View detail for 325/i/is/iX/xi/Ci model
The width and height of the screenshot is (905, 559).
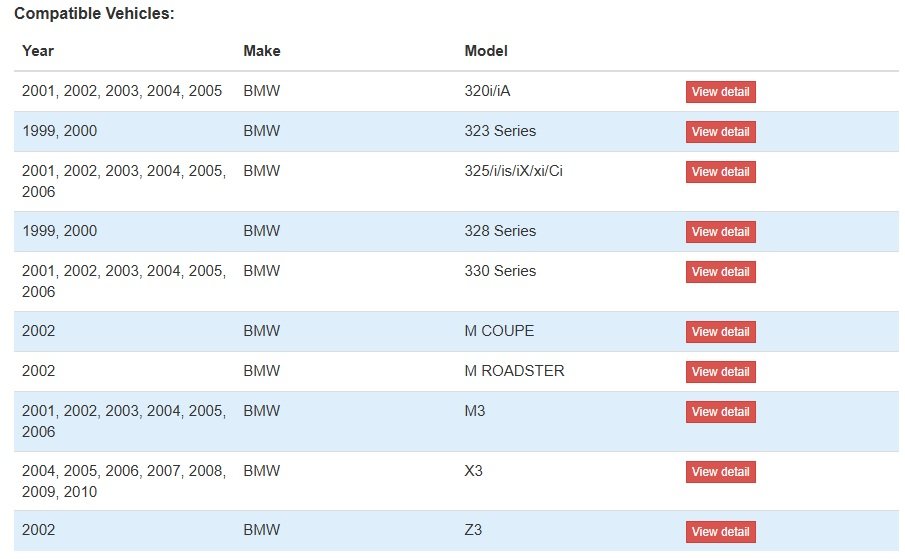click(720, 172)
